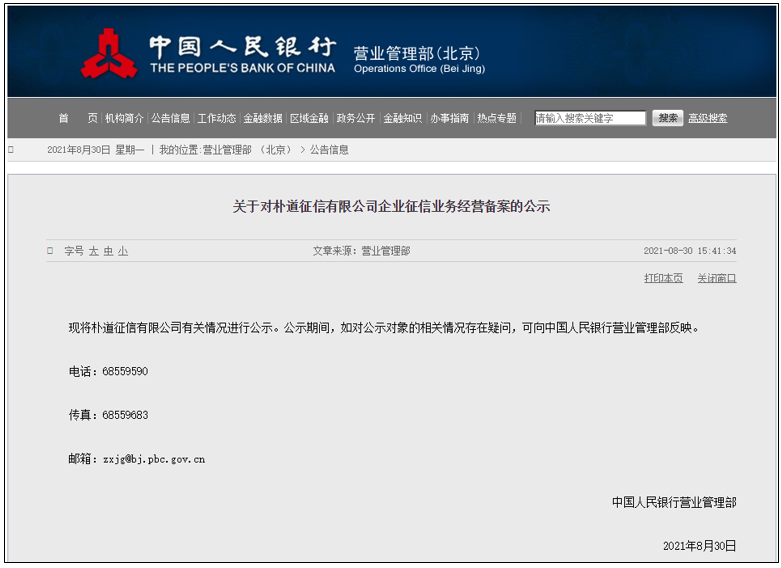
Task: Click 打印本页 print page link
Action: click(663, 278)
